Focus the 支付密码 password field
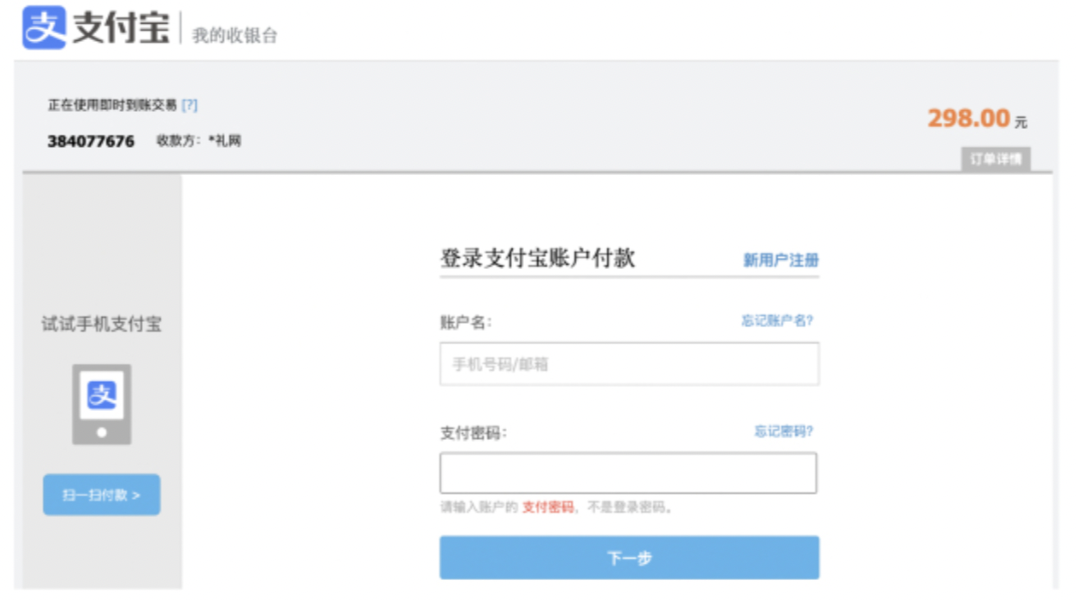Screen dimensions: 1076x600 tap(628, 473)
